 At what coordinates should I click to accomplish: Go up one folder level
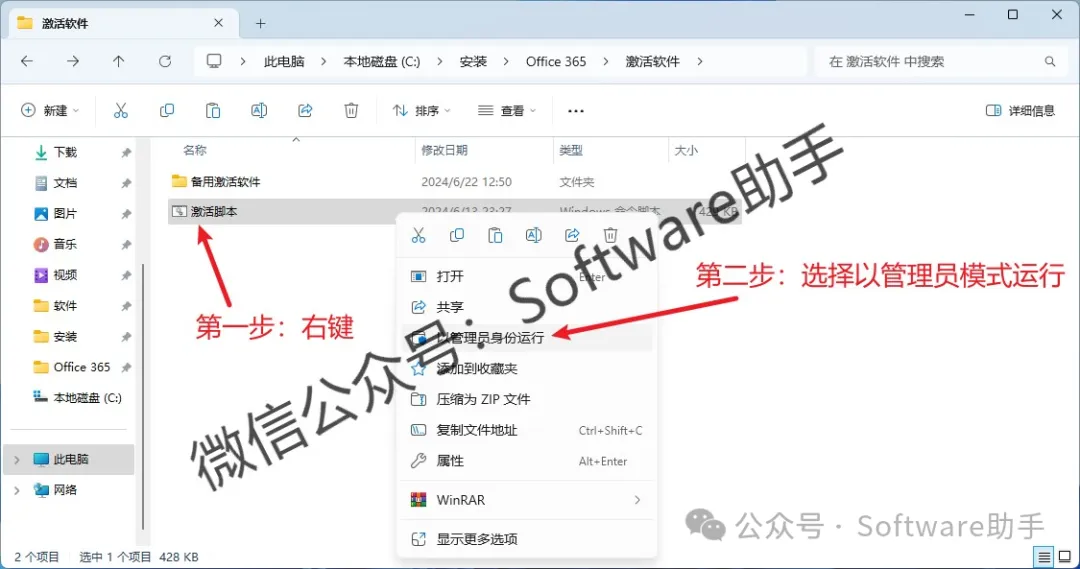(118, 61)
